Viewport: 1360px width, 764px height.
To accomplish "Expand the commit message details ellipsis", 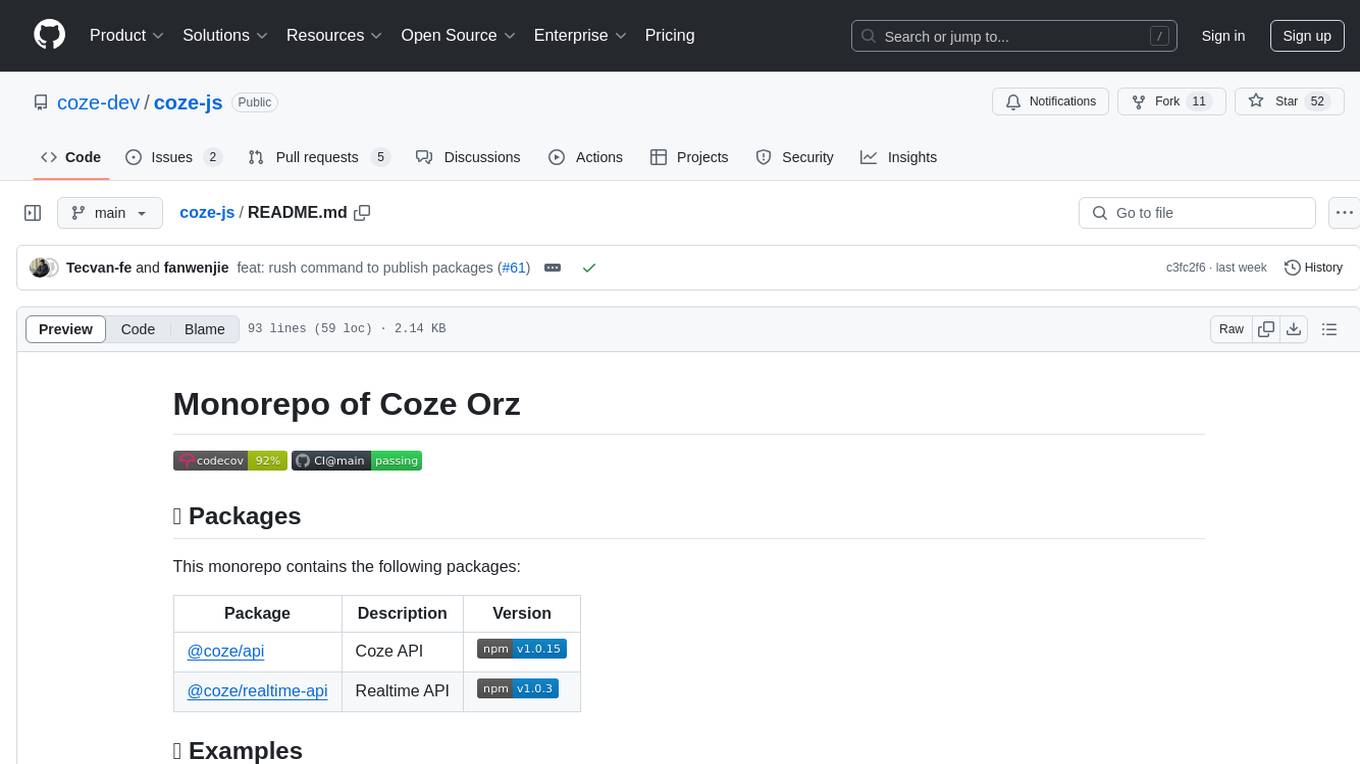I will [553, 268].
